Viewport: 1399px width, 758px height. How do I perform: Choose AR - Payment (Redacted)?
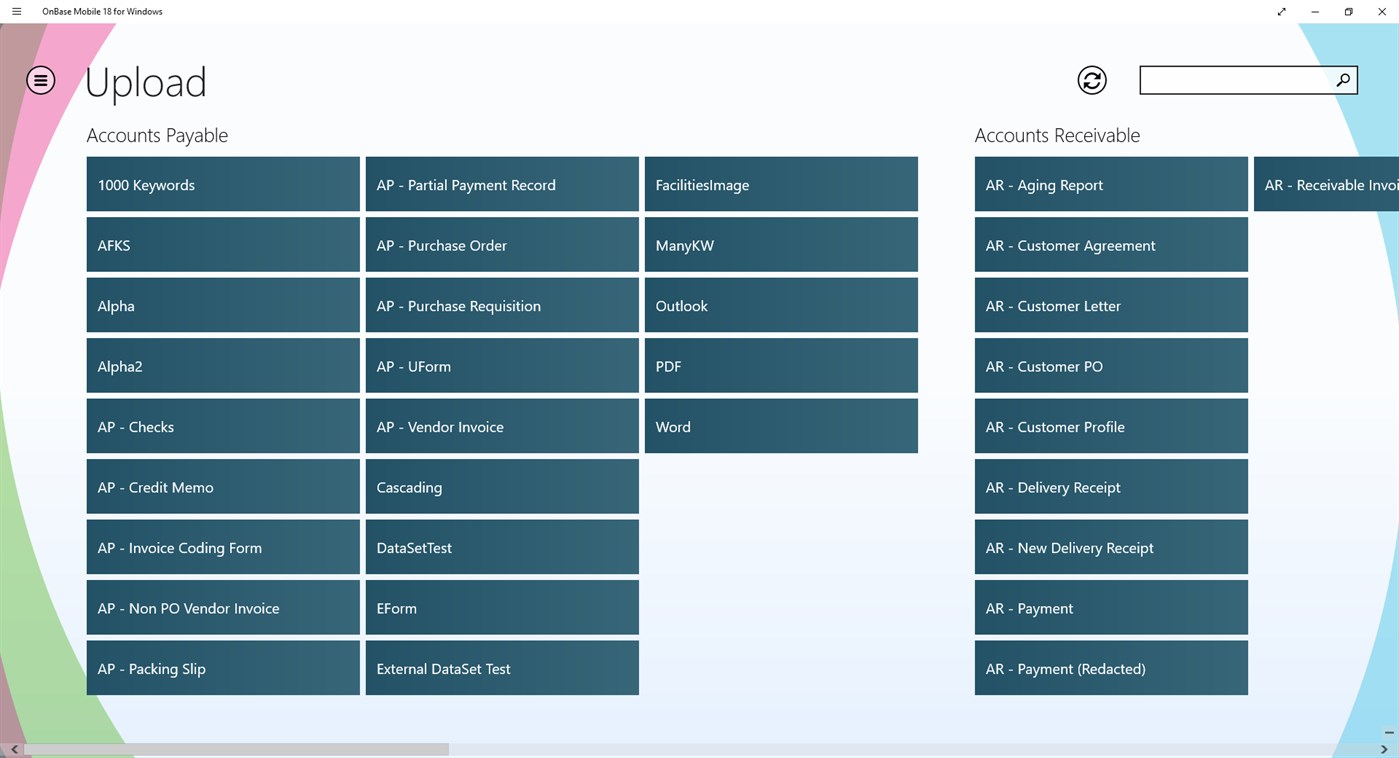[x=1110, y=668]
